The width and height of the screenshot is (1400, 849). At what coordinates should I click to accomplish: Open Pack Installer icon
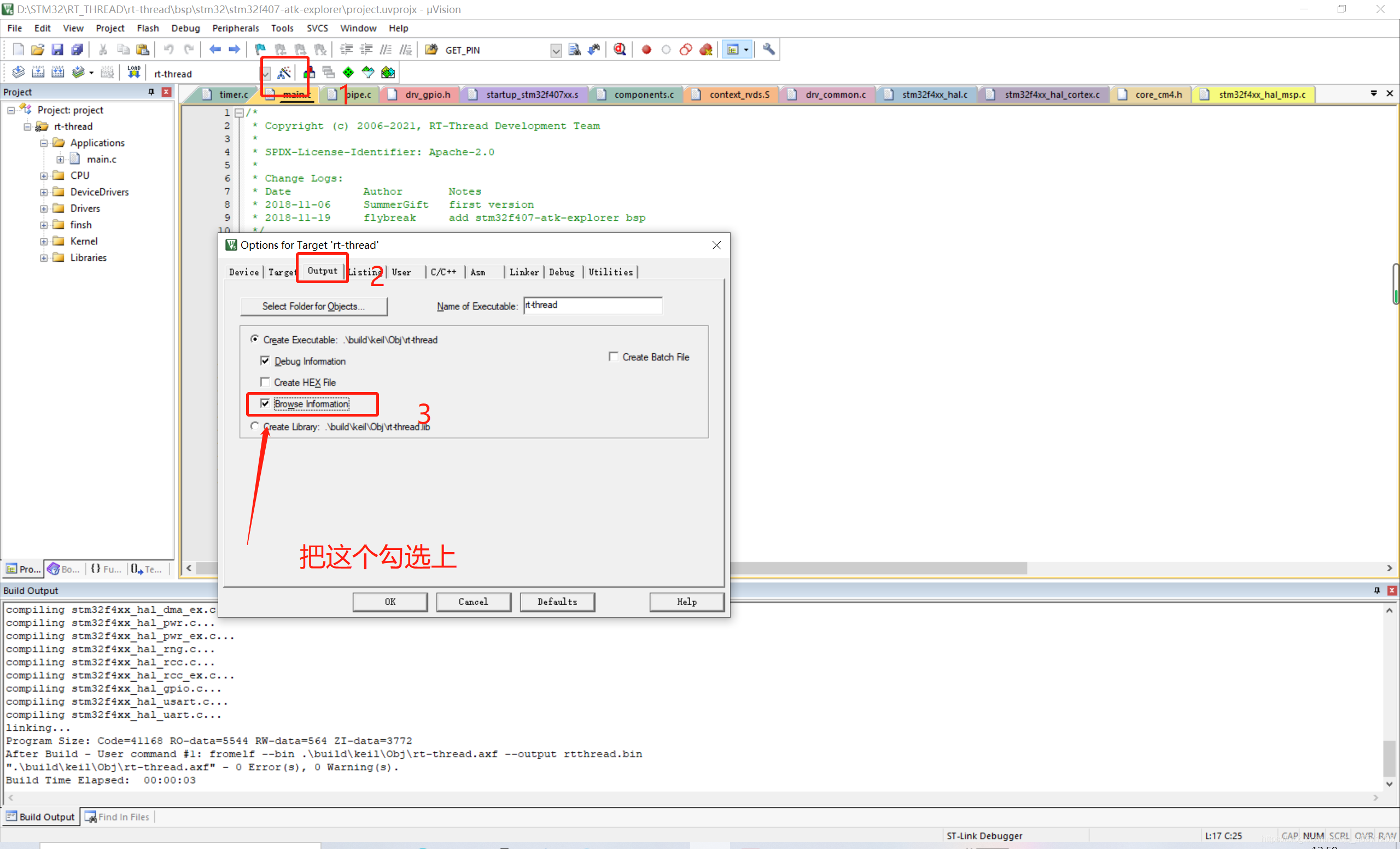click(388, 73)
